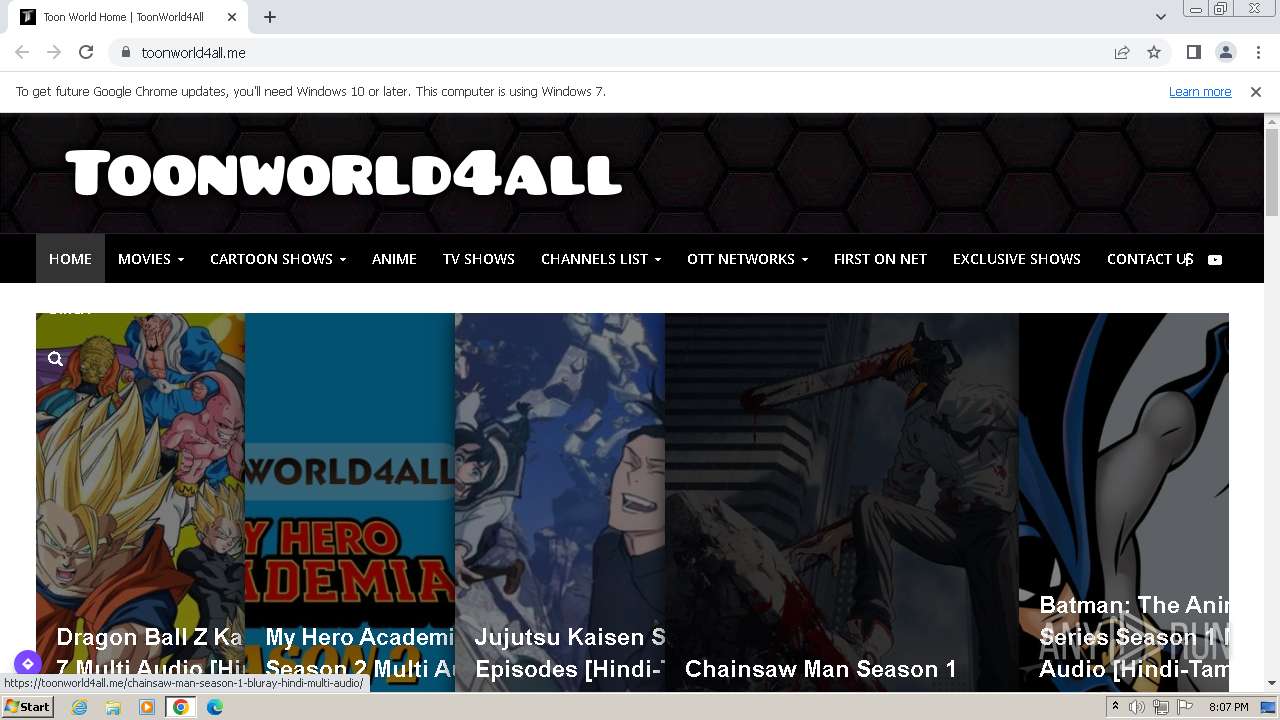1280x720 pixels.
Task: Click the browser forward arrow
Action: pyautogui.click(x=54, y=52)
